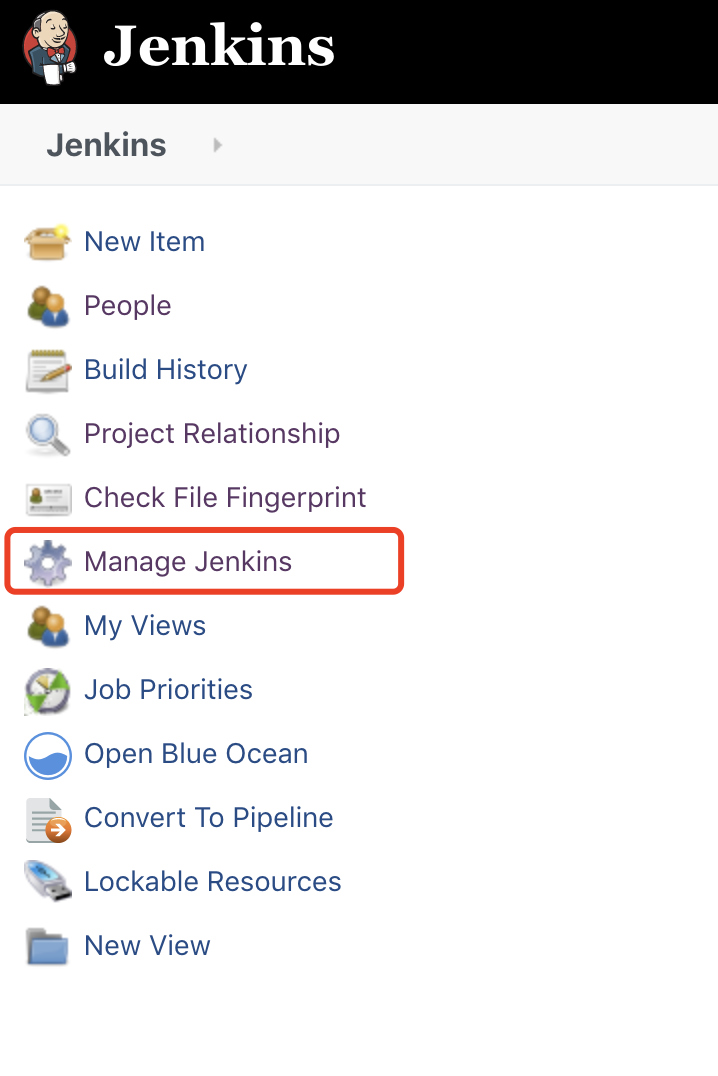Go to Manage Jenkins
Image resolution: width=718 pixels, height=1076 pixels.
pos(188,562)
